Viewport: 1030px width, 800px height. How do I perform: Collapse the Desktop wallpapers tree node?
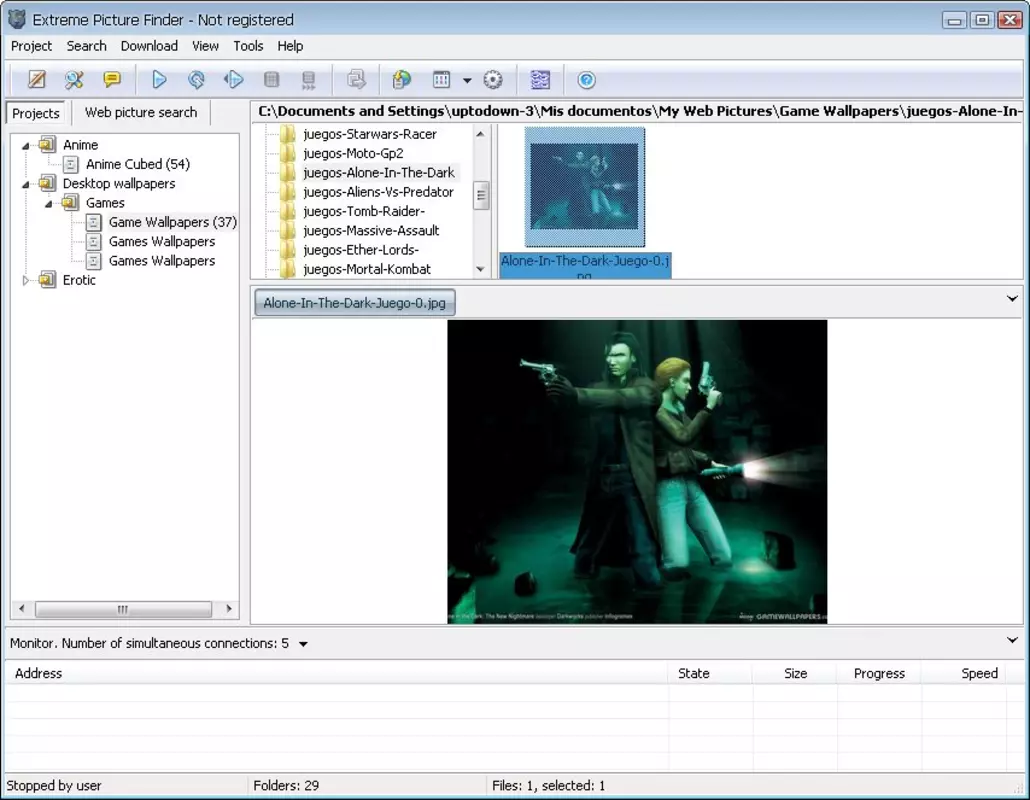[26, 185]
